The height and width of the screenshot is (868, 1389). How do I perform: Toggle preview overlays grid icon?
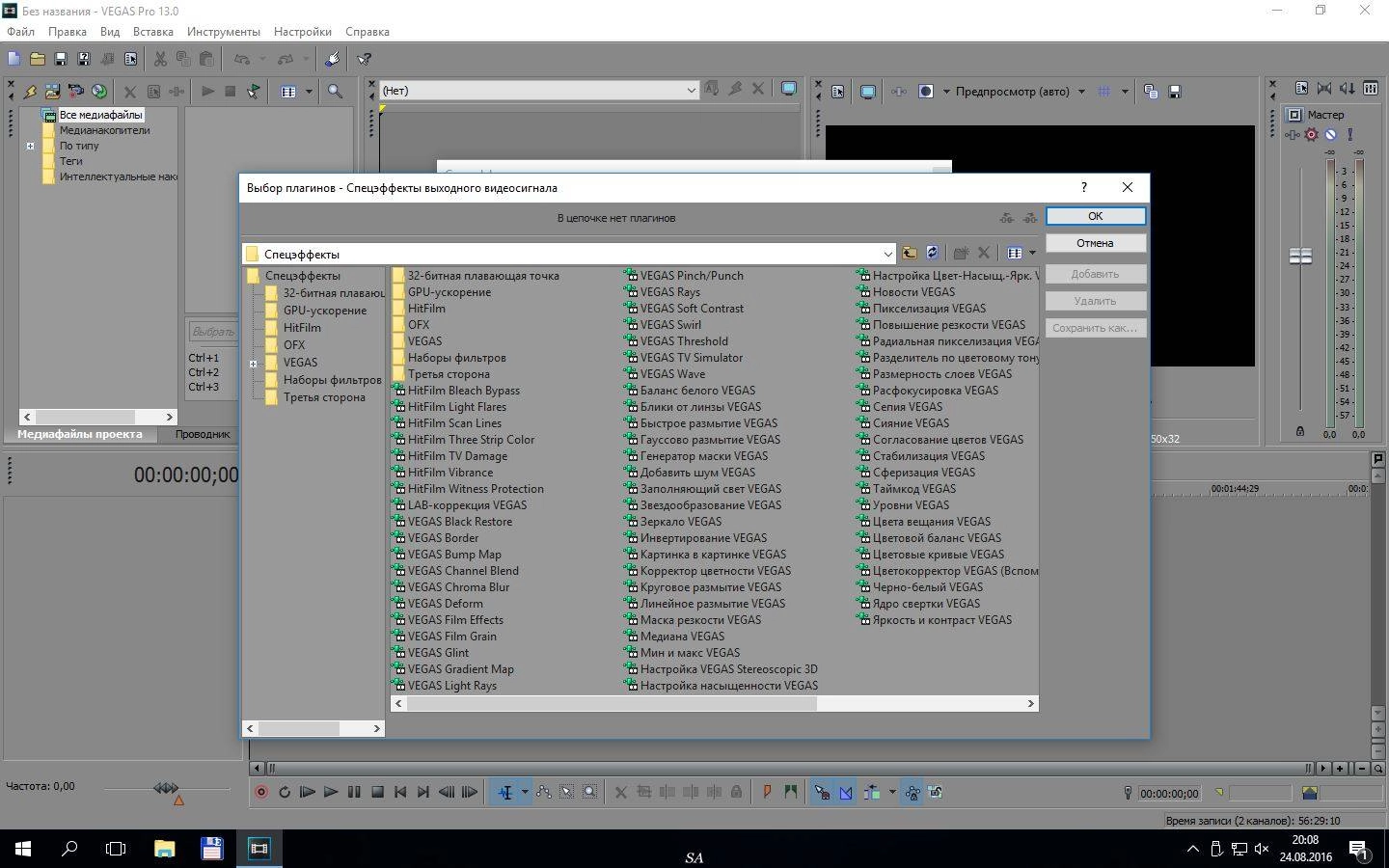click(1103, 92)
